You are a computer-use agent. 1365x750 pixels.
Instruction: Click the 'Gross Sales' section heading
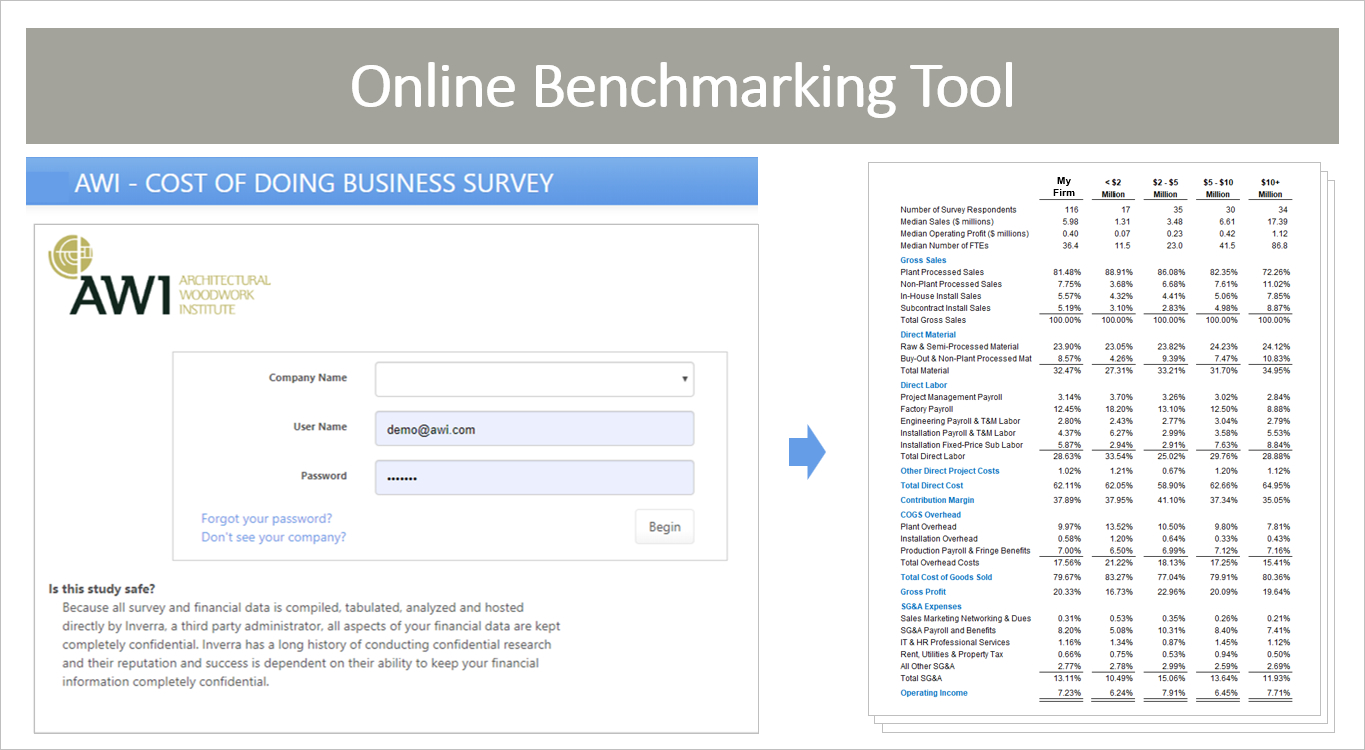923,260
